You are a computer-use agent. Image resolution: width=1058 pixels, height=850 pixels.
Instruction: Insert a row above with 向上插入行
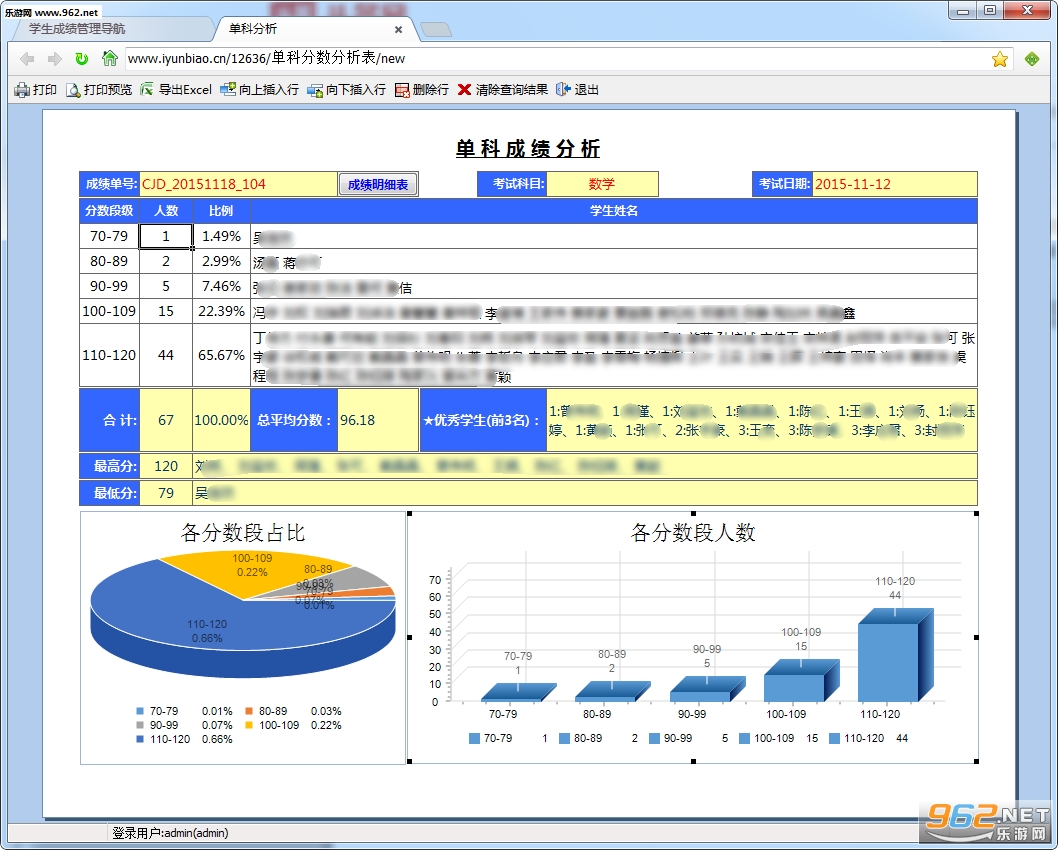[x=260, y=90]
